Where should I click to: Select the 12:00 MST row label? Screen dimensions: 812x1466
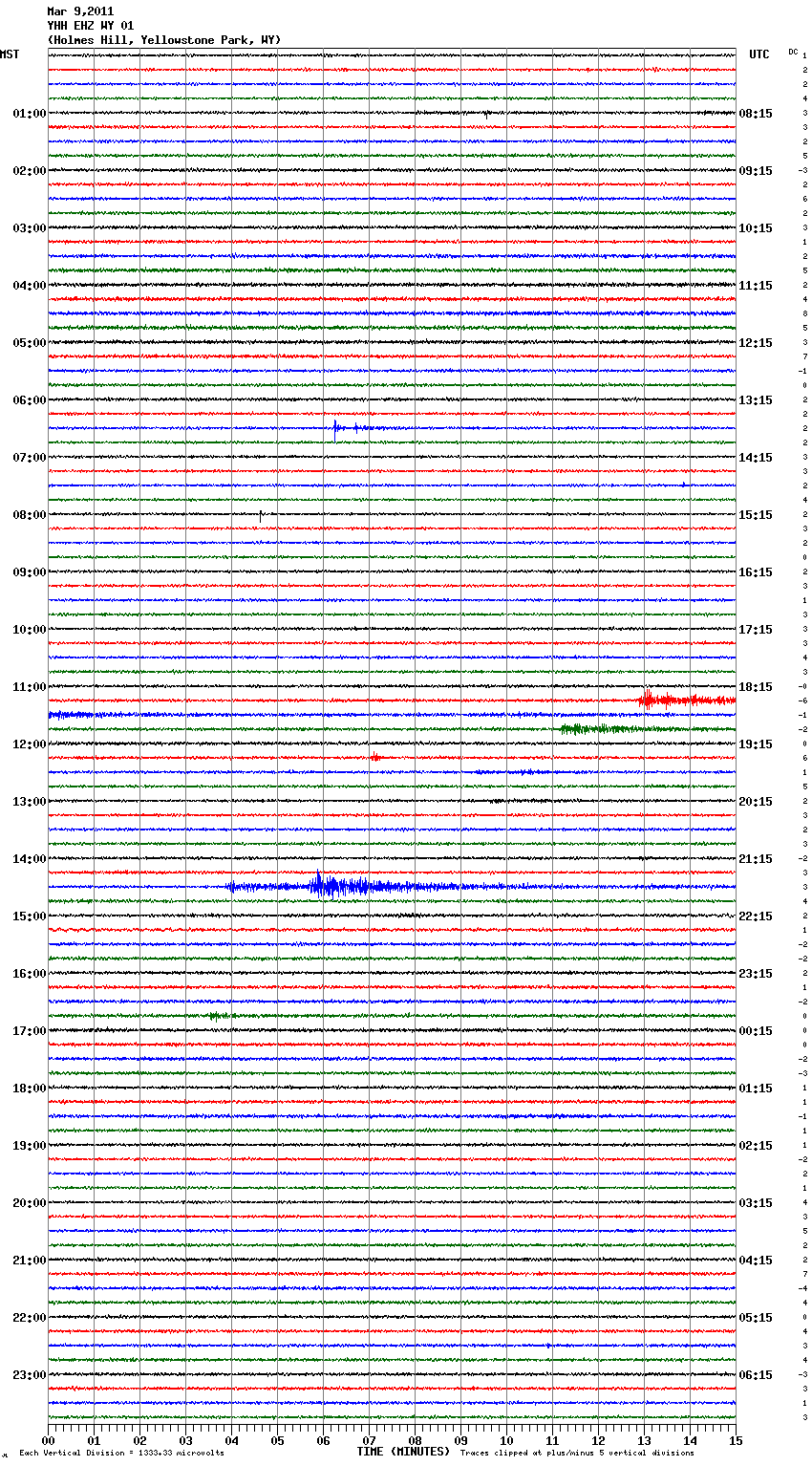pos(30,744)
